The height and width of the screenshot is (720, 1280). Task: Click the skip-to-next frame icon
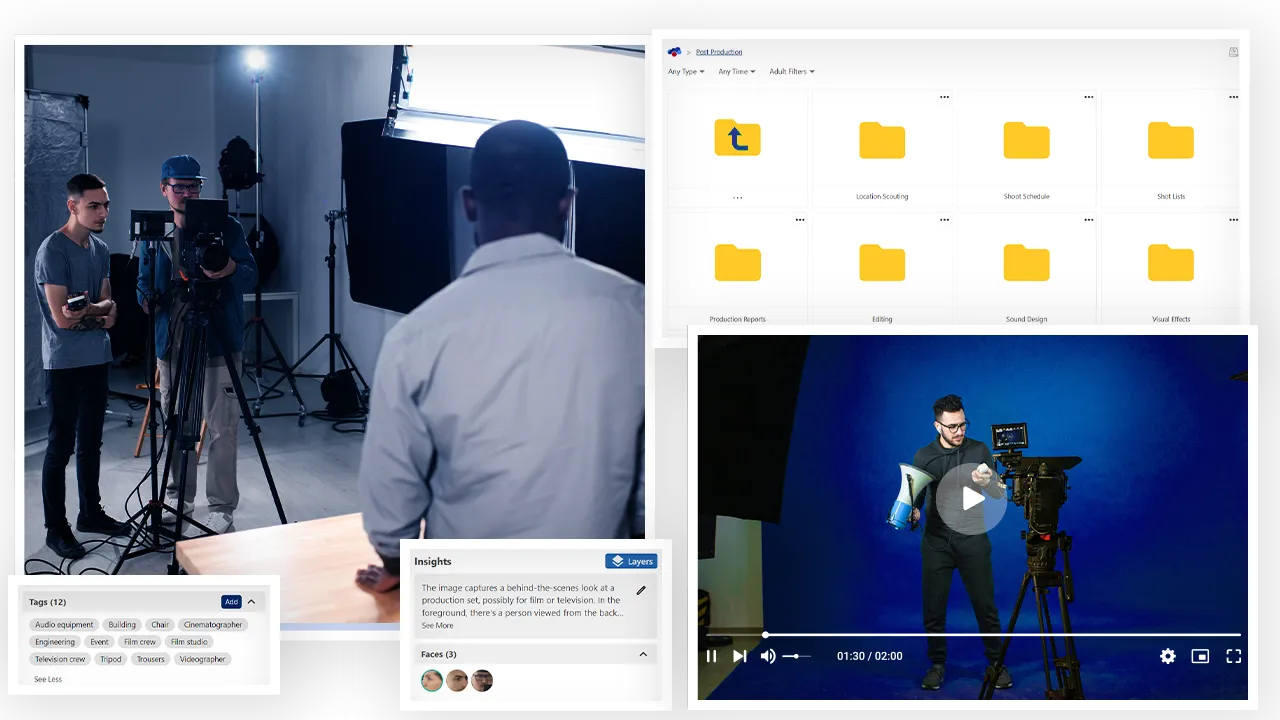[740, 656]
